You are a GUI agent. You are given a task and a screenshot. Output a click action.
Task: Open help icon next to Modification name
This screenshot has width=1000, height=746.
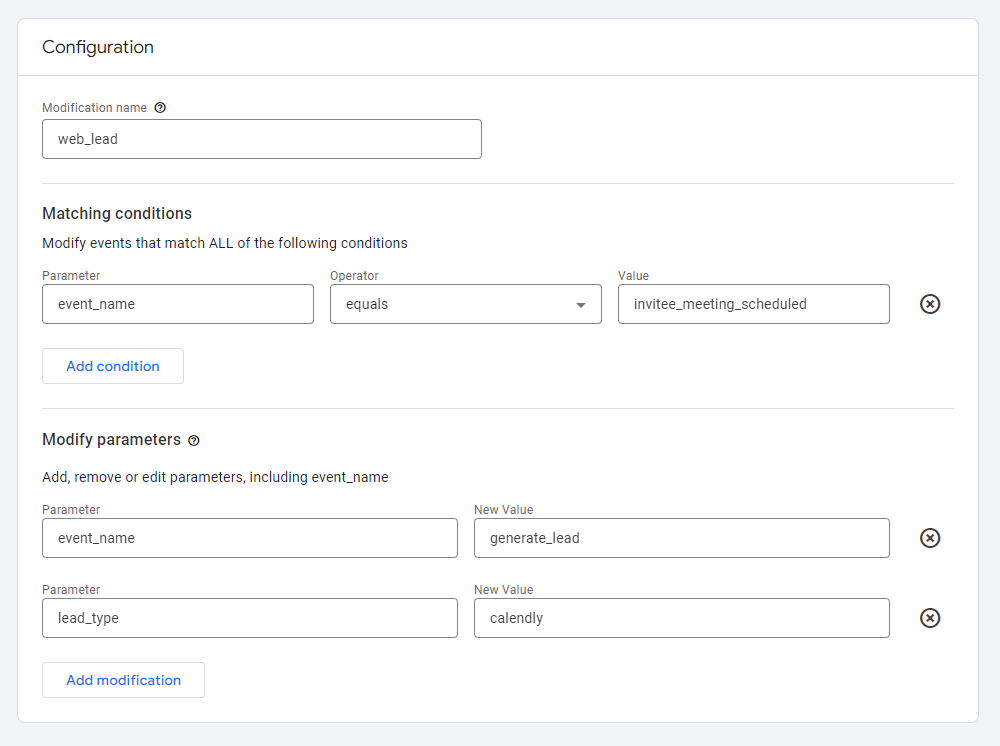160,108
